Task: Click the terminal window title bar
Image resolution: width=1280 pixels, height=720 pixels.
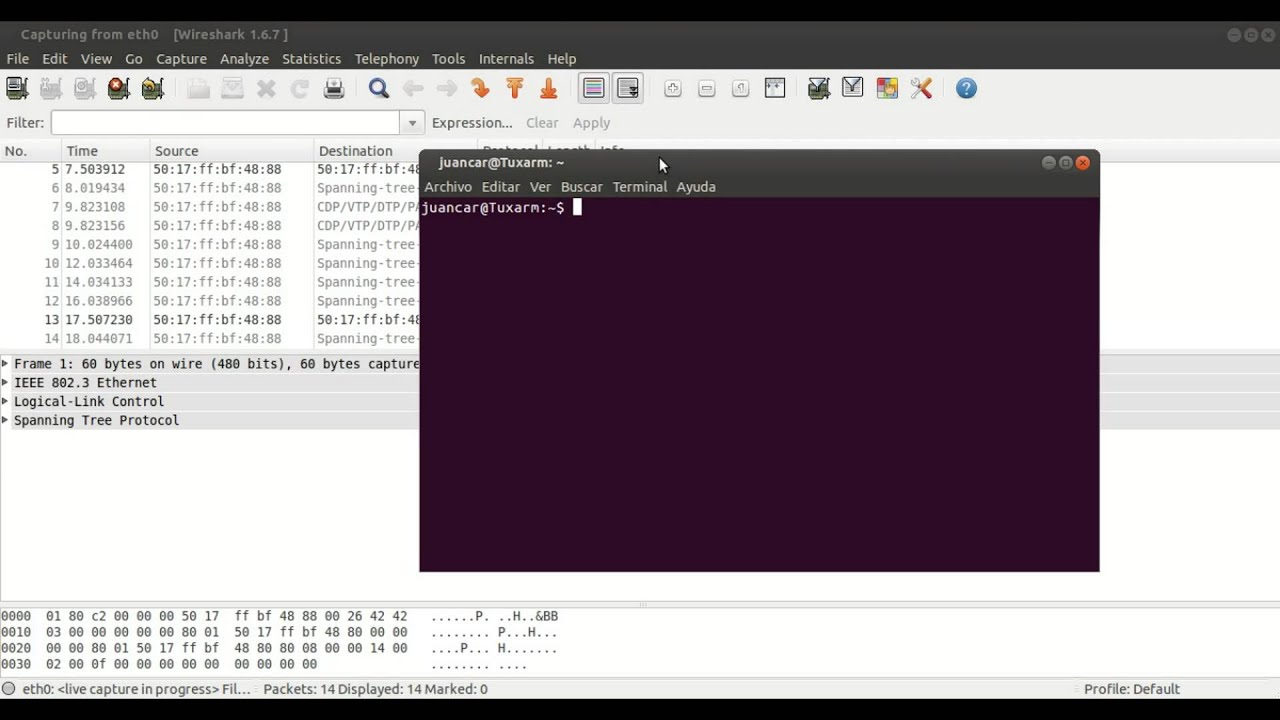Action: [x=759, y=163]
